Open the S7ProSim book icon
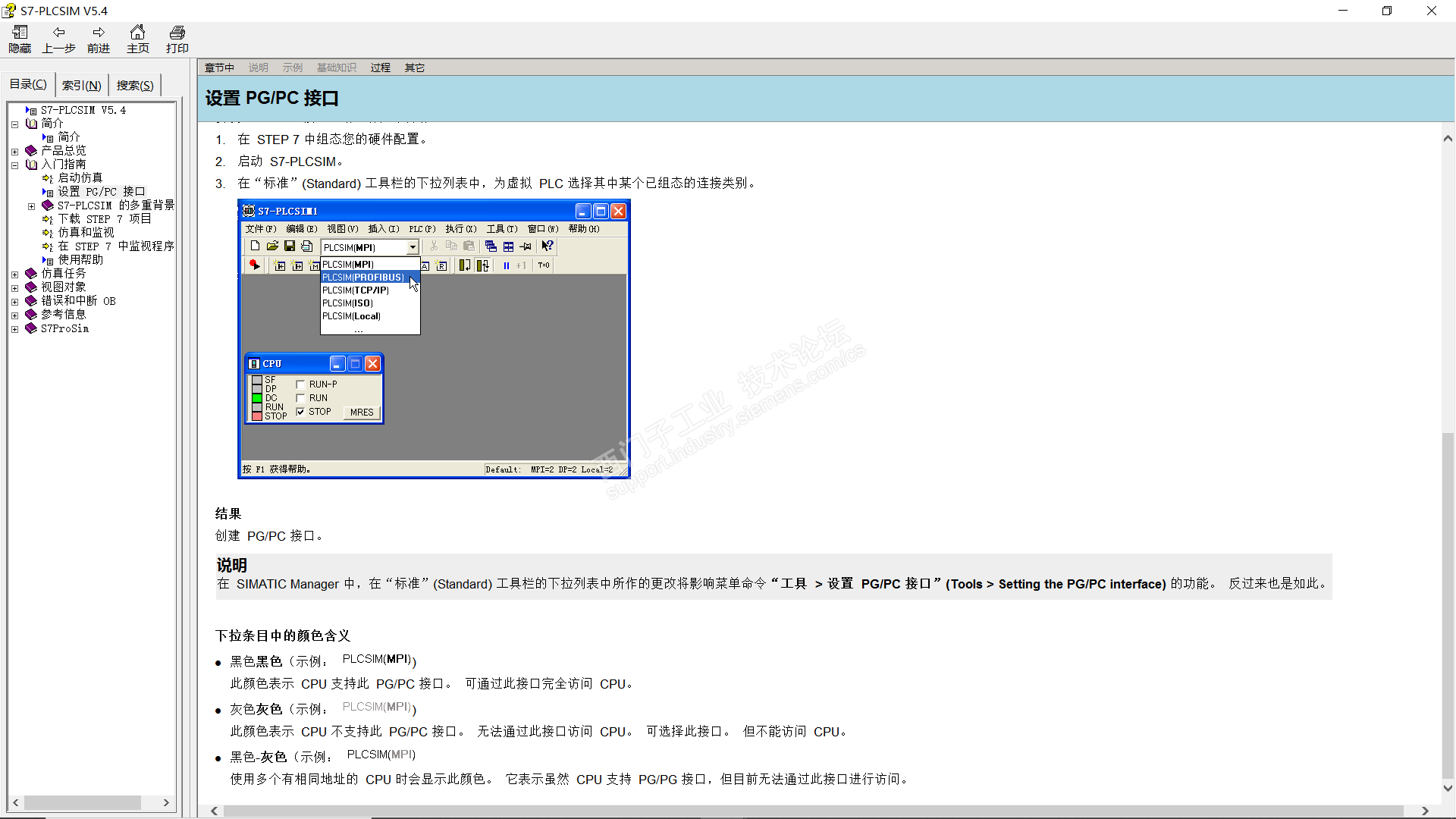The height and width of the screenshot is (819, 1456). (x=31, y=328)
